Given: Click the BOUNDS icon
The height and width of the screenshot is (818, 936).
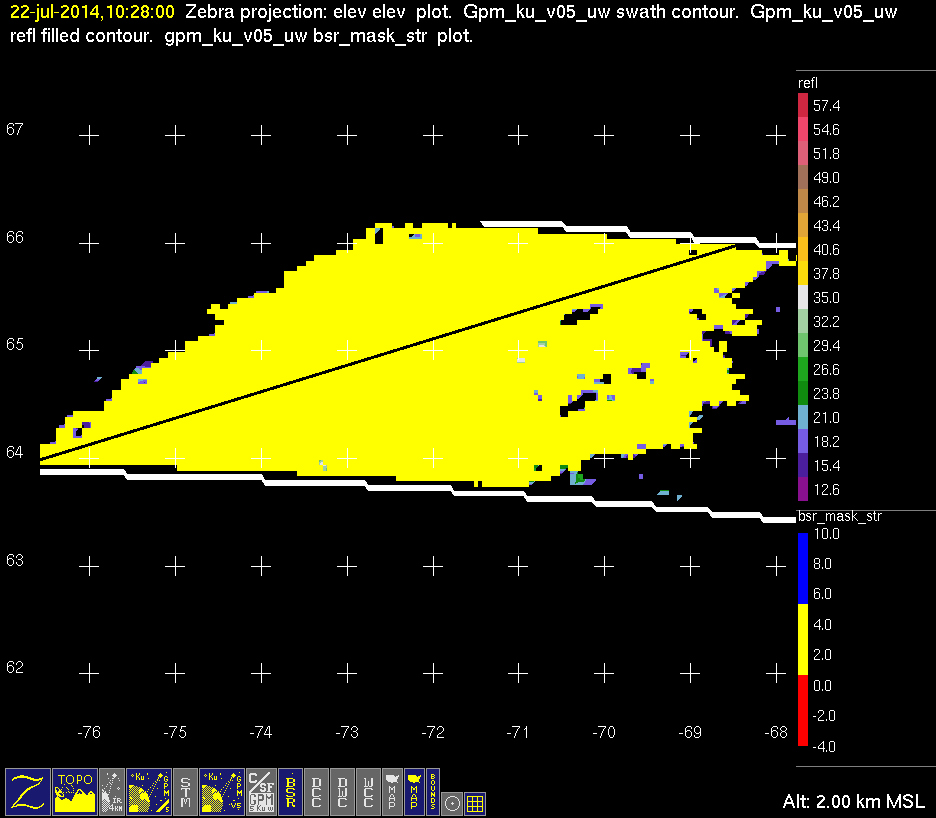Looking at the screenshot, I should [432, 791].
